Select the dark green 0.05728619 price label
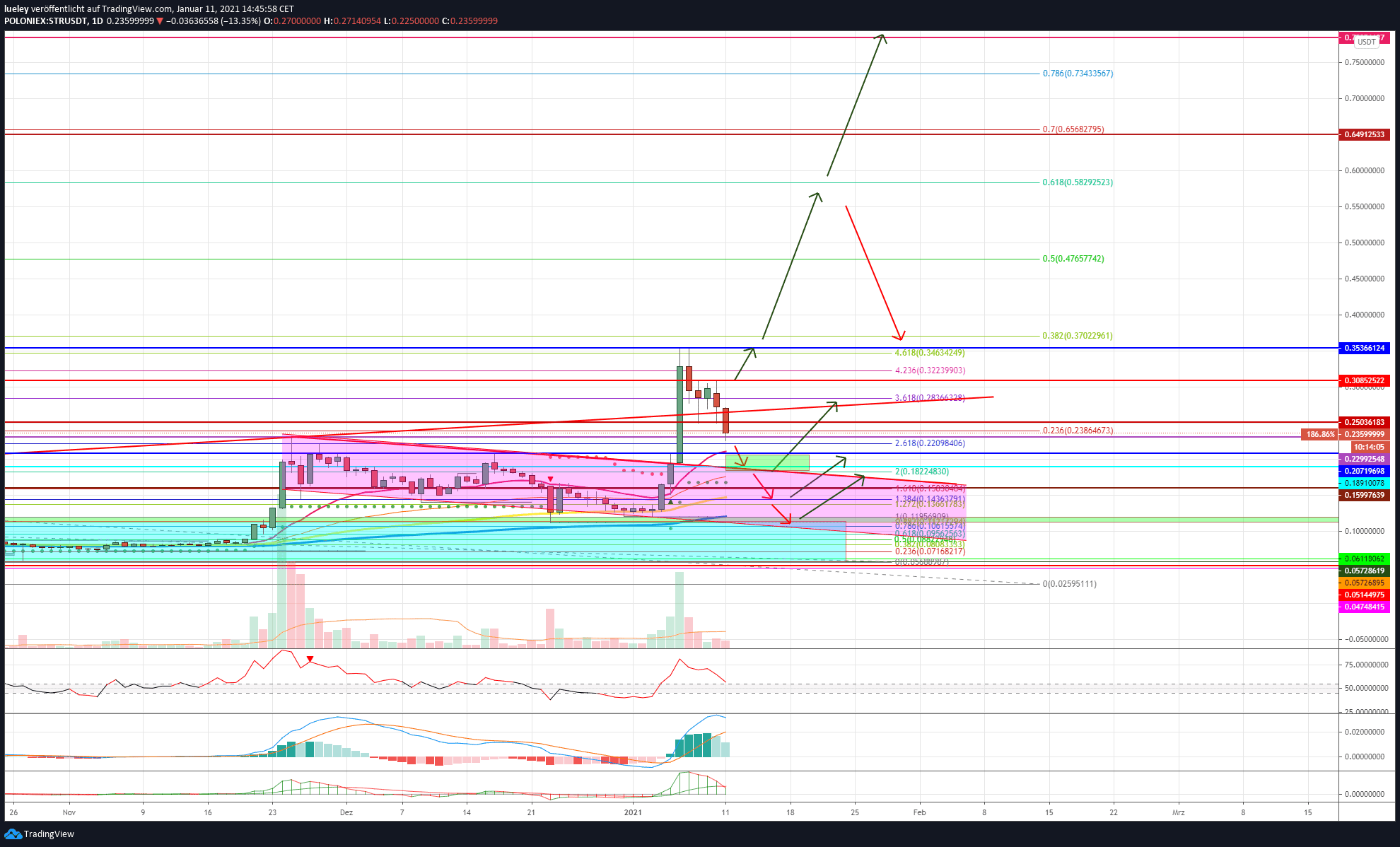This screenshot has height=847, width=1400. tap(1364, 571)
